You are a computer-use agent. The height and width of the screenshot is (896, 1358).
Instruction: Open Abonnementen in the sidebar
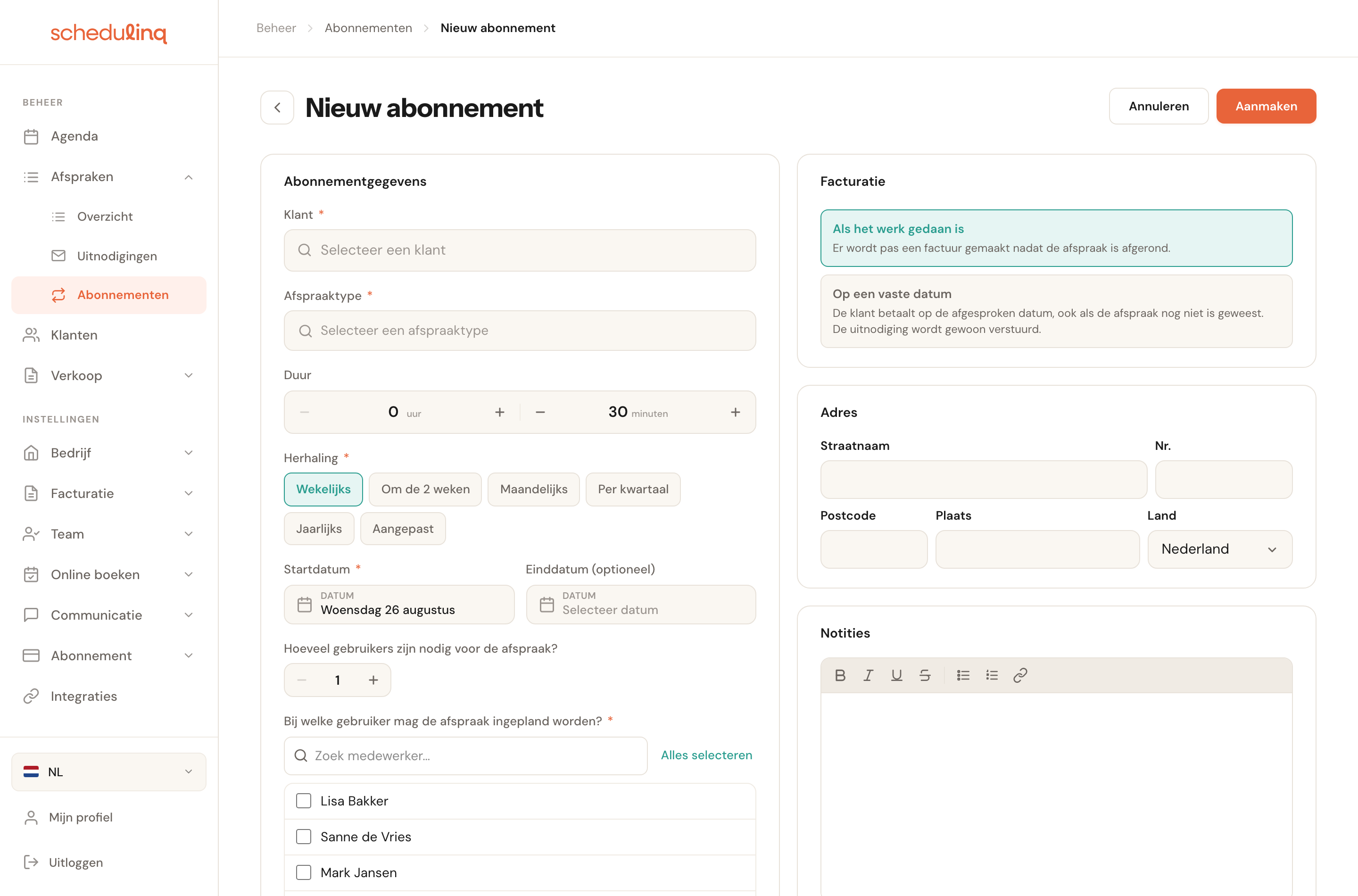(x=108, y=295)
